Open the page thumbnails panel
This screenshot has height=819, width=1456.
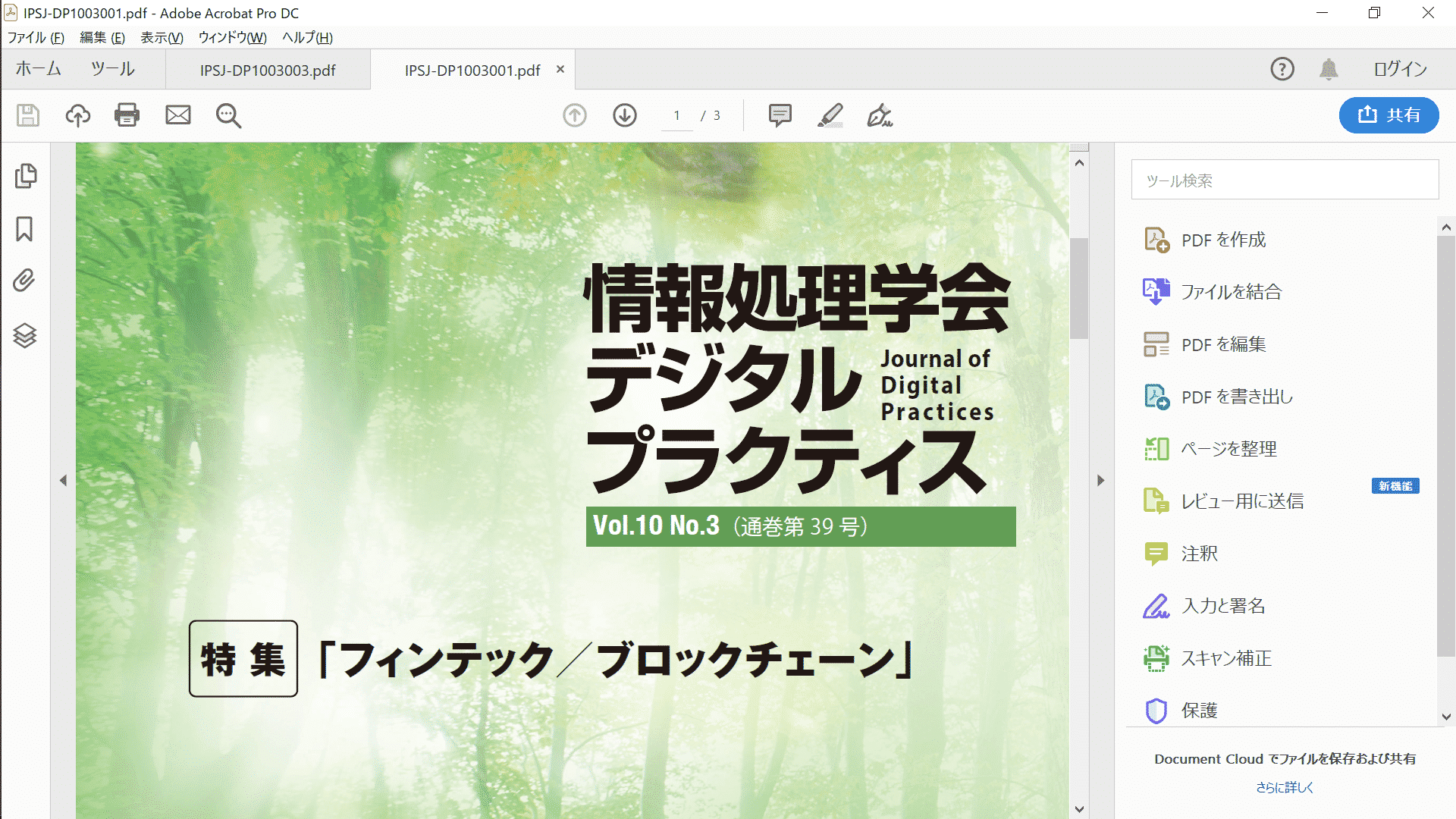click(25, 176)
